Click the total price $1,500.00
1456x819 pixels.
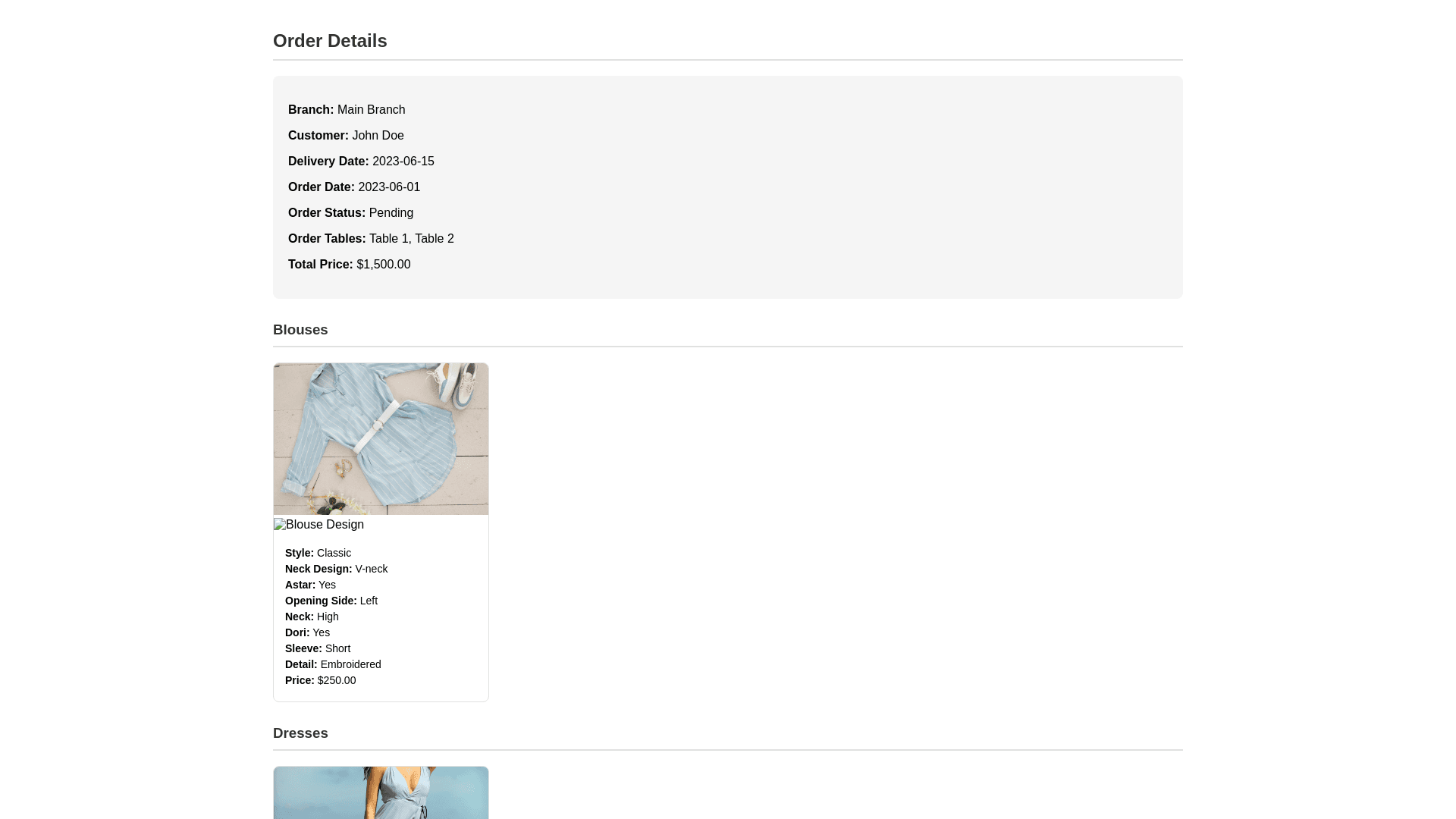tap(383, 265)
